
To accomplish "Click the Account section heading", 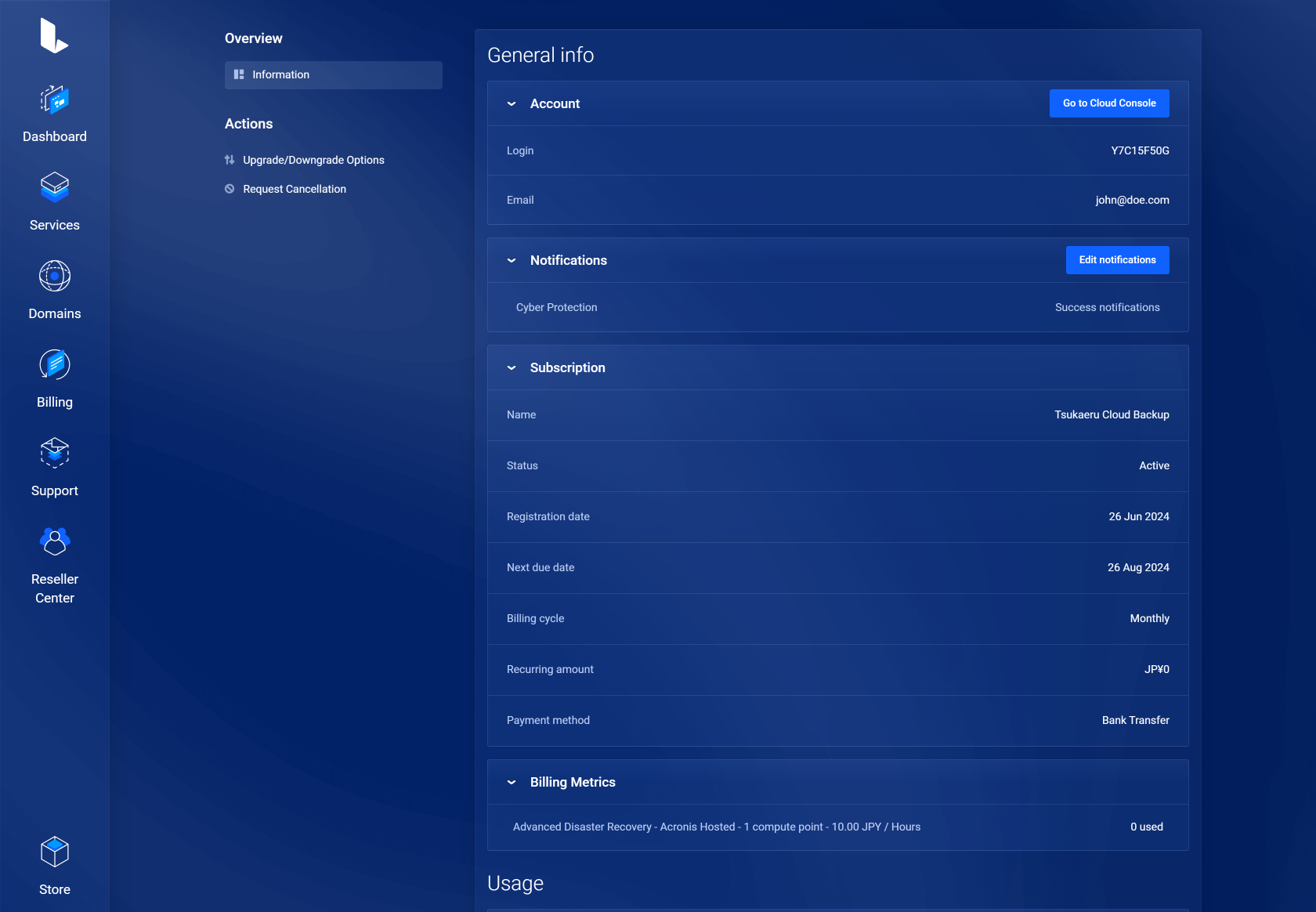I will 555,103.
